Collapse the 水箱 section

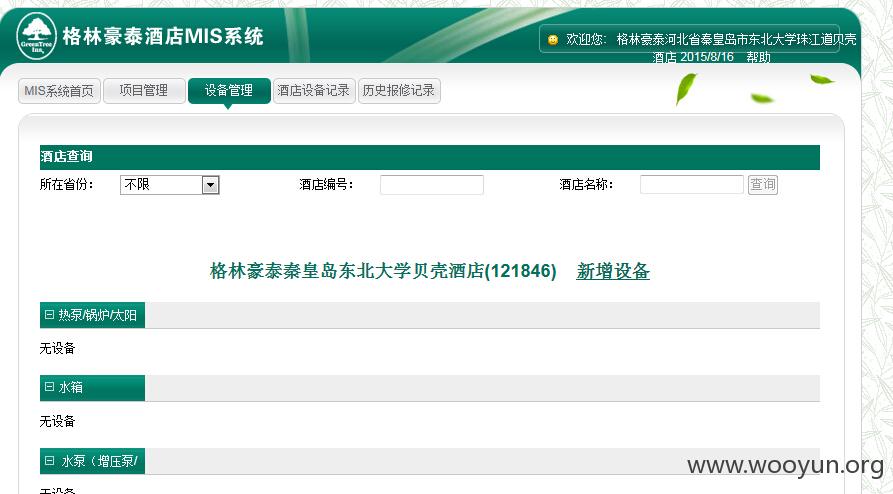[50, 387]
